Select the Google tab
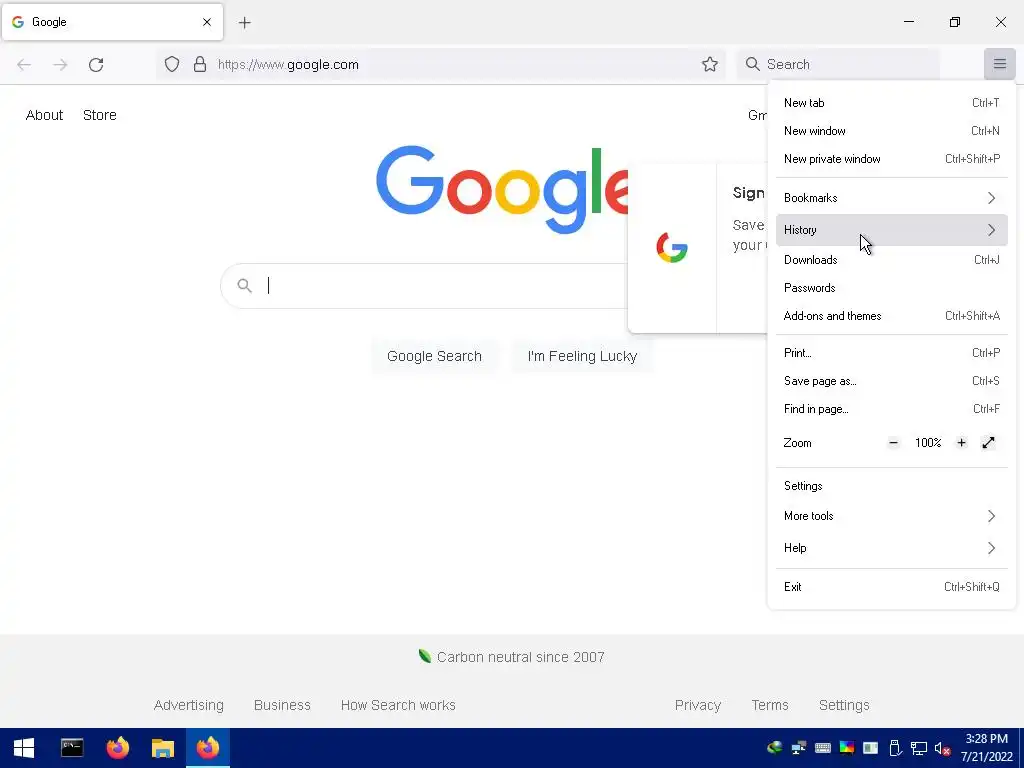The height and width of the screenshot is (768, 1024). click(112, 22)
